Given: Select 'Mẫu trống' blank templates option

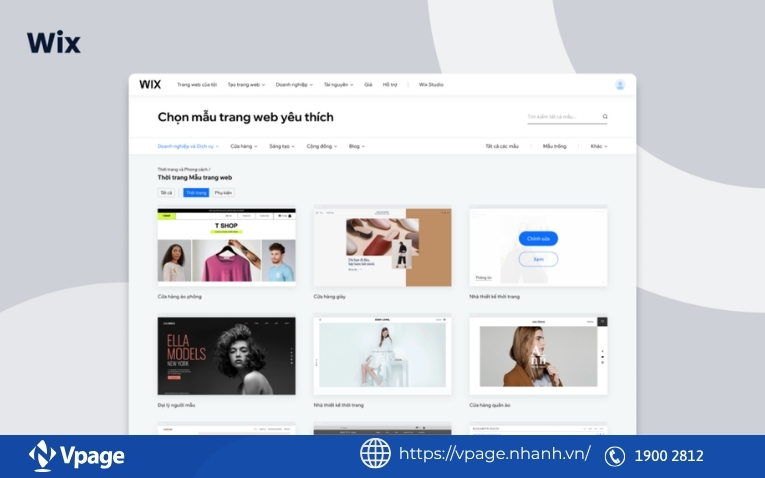Looking at the screenshot, I should 555,146.
